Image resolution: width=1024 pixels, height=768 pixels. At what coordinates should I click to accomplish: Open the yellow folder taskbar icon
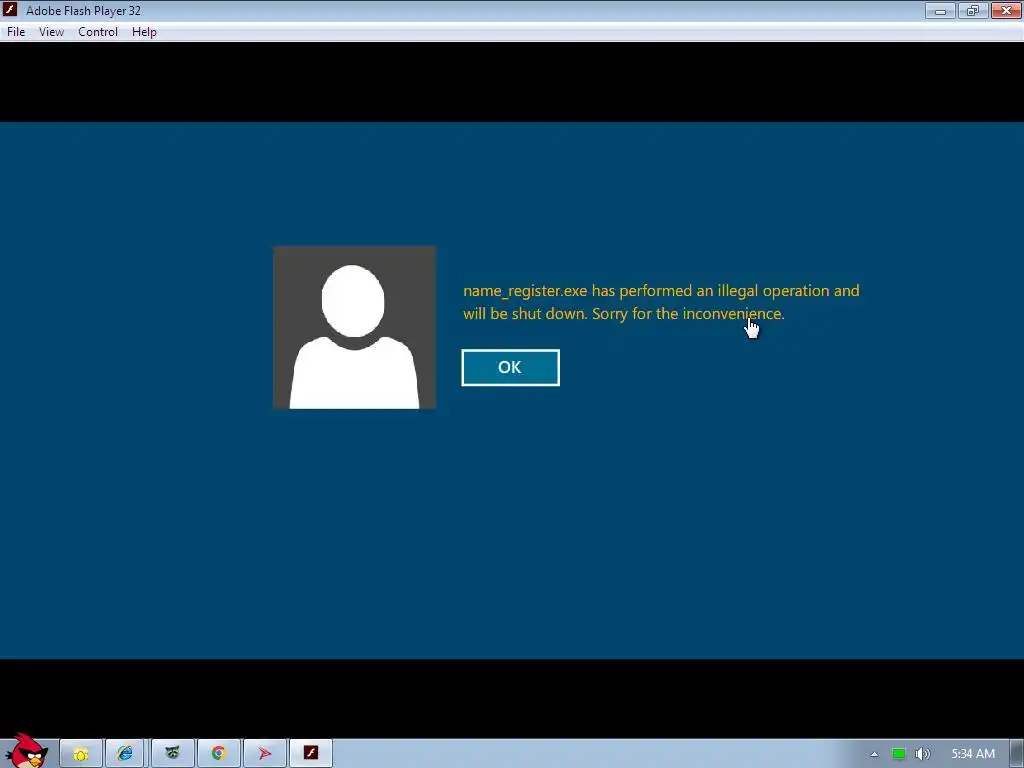(x=81, y=754)
